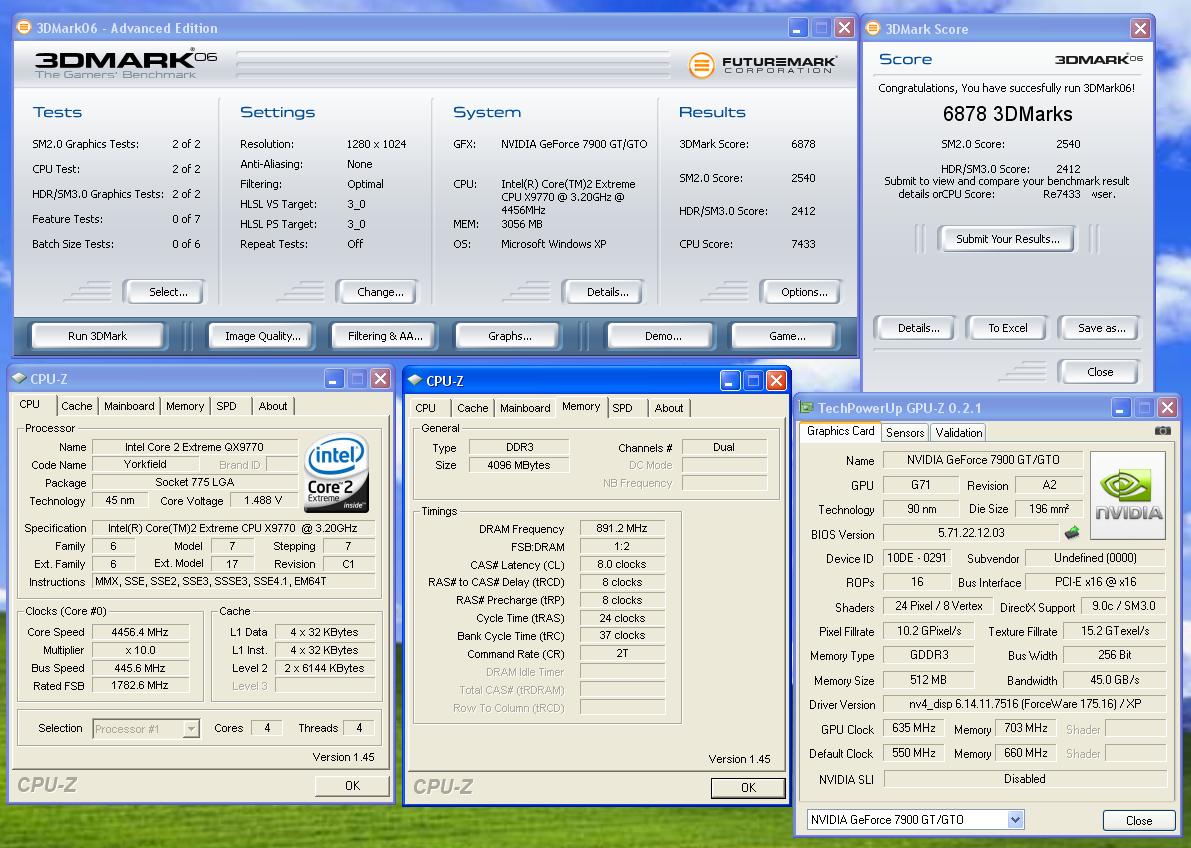Click the Memory CPU-Z window title icon
This screenshot has width=1191, height=848.
415,380
